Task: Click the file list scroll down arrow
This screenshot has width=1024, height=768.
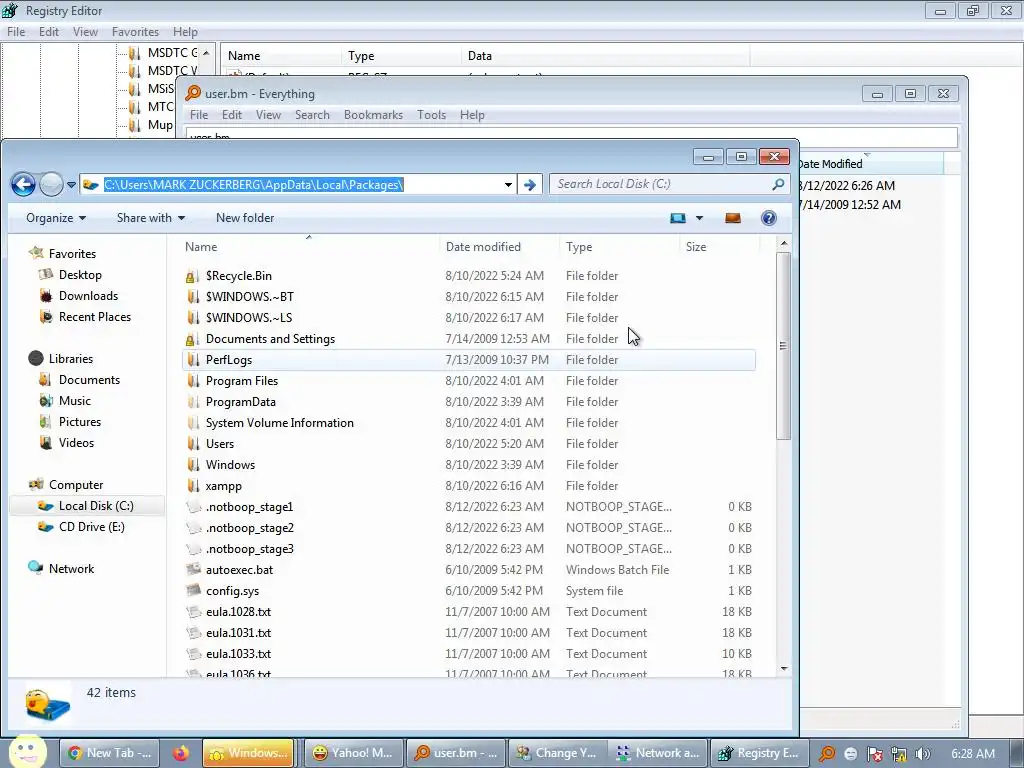Action: click(x=784, y=669)
